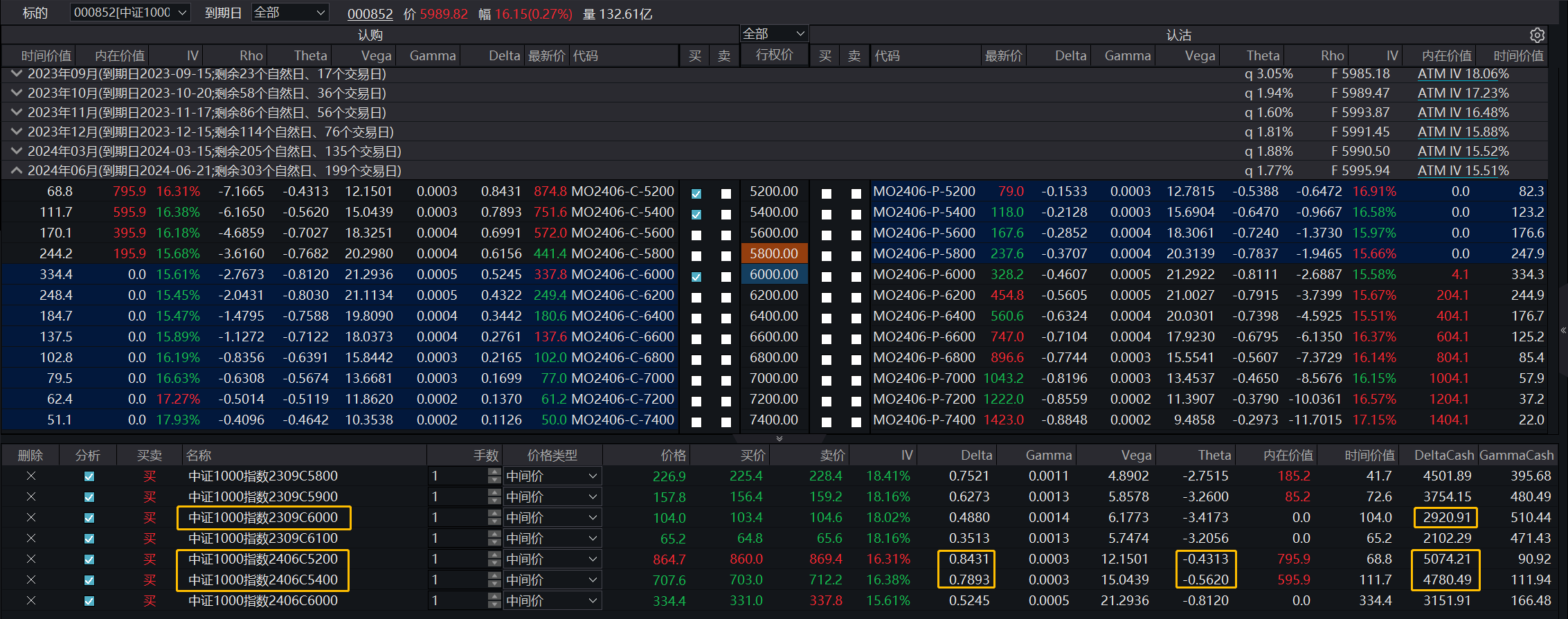The height and width of the screenshot is (619, 1568).
Task: Collapse the 2024年06月 expiry group
Action: click(16, 170)
